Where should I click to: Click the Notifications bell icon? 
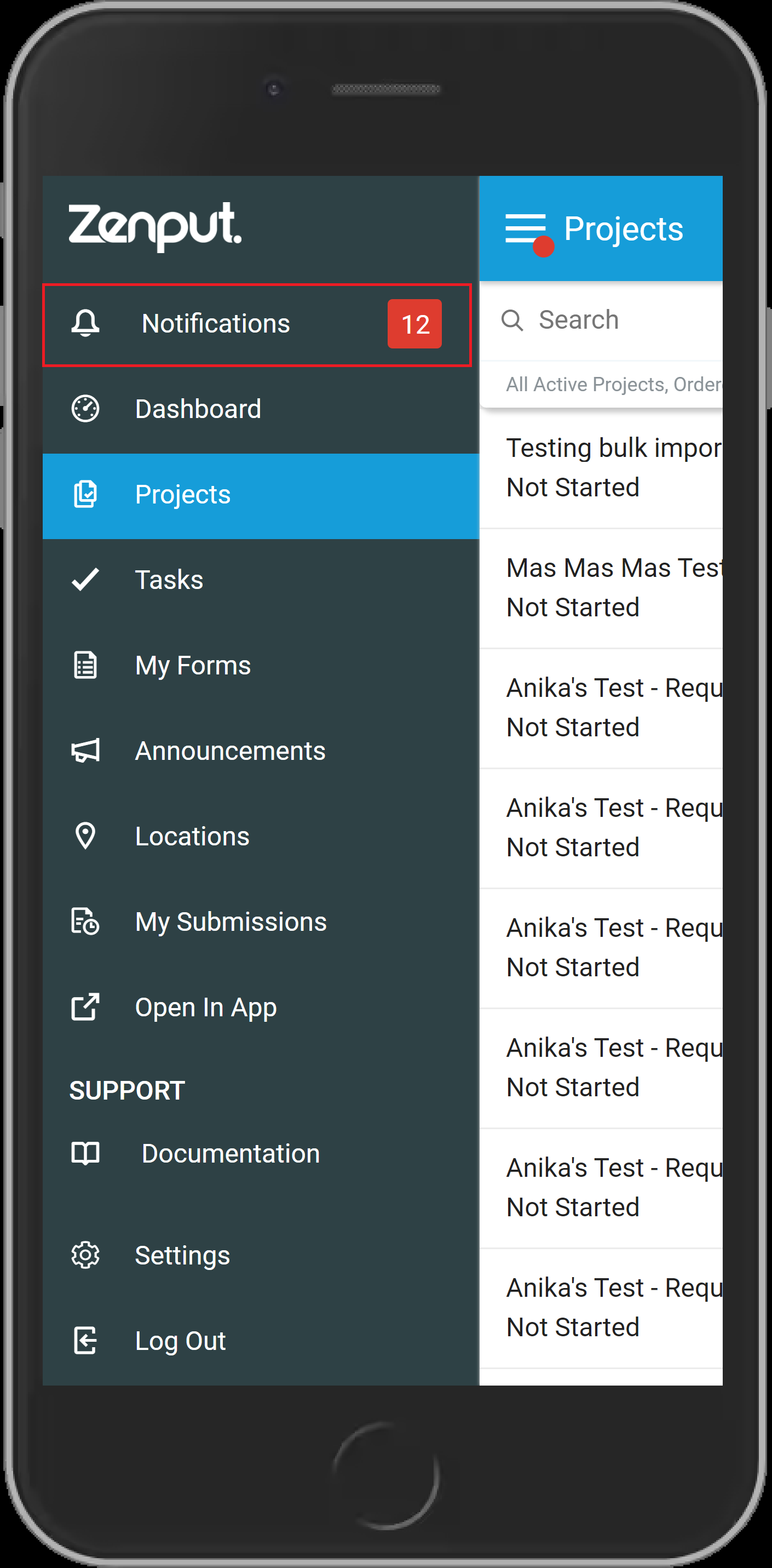pyautogui.click(x=85, y=323)
